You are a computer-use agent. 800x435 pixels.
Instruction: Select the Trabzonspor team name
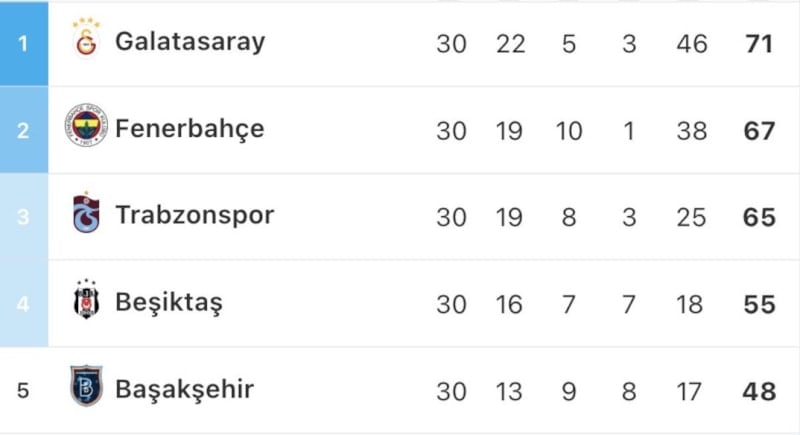pos(194,215)
